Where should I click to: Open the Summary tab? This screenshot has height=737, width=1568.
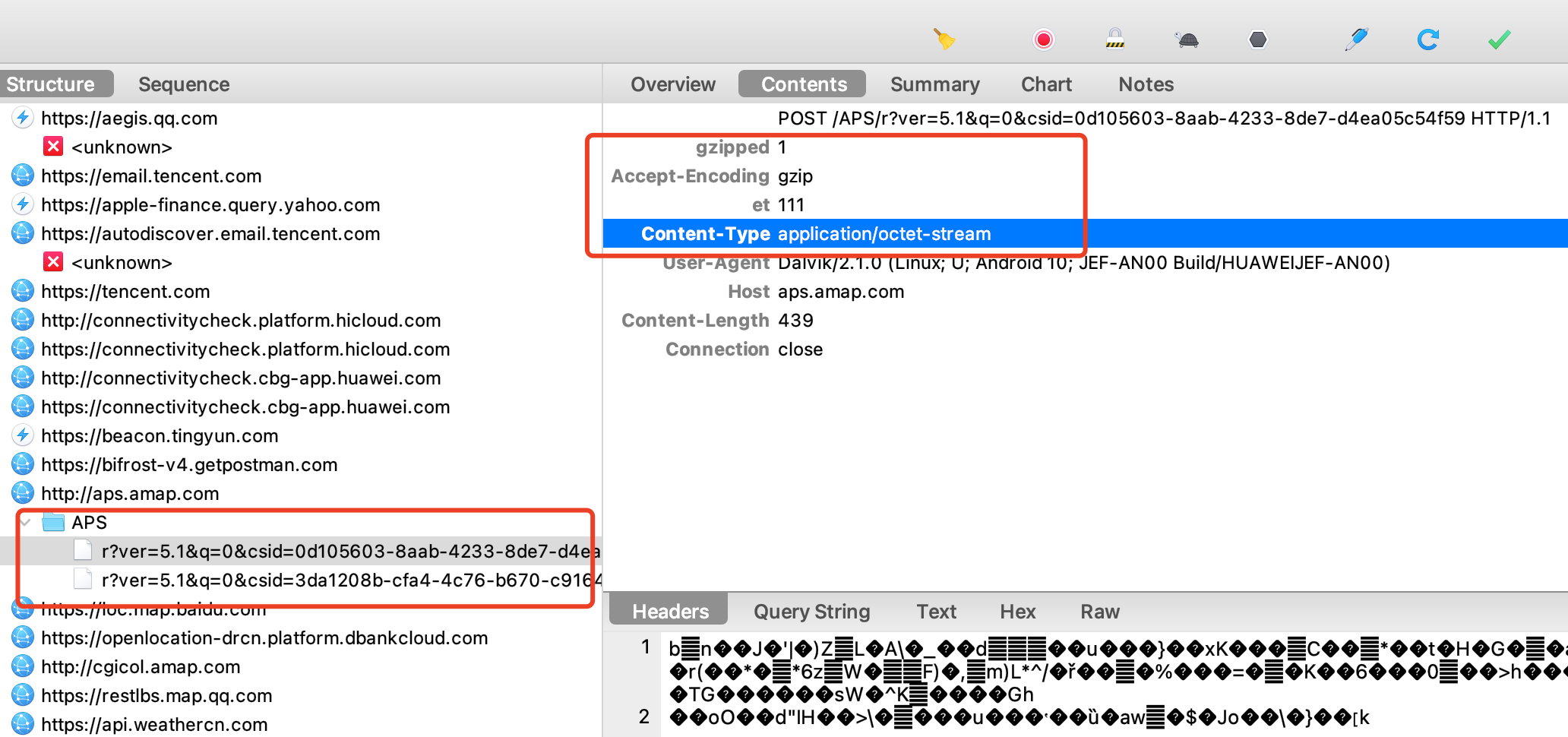click(935, 84)
